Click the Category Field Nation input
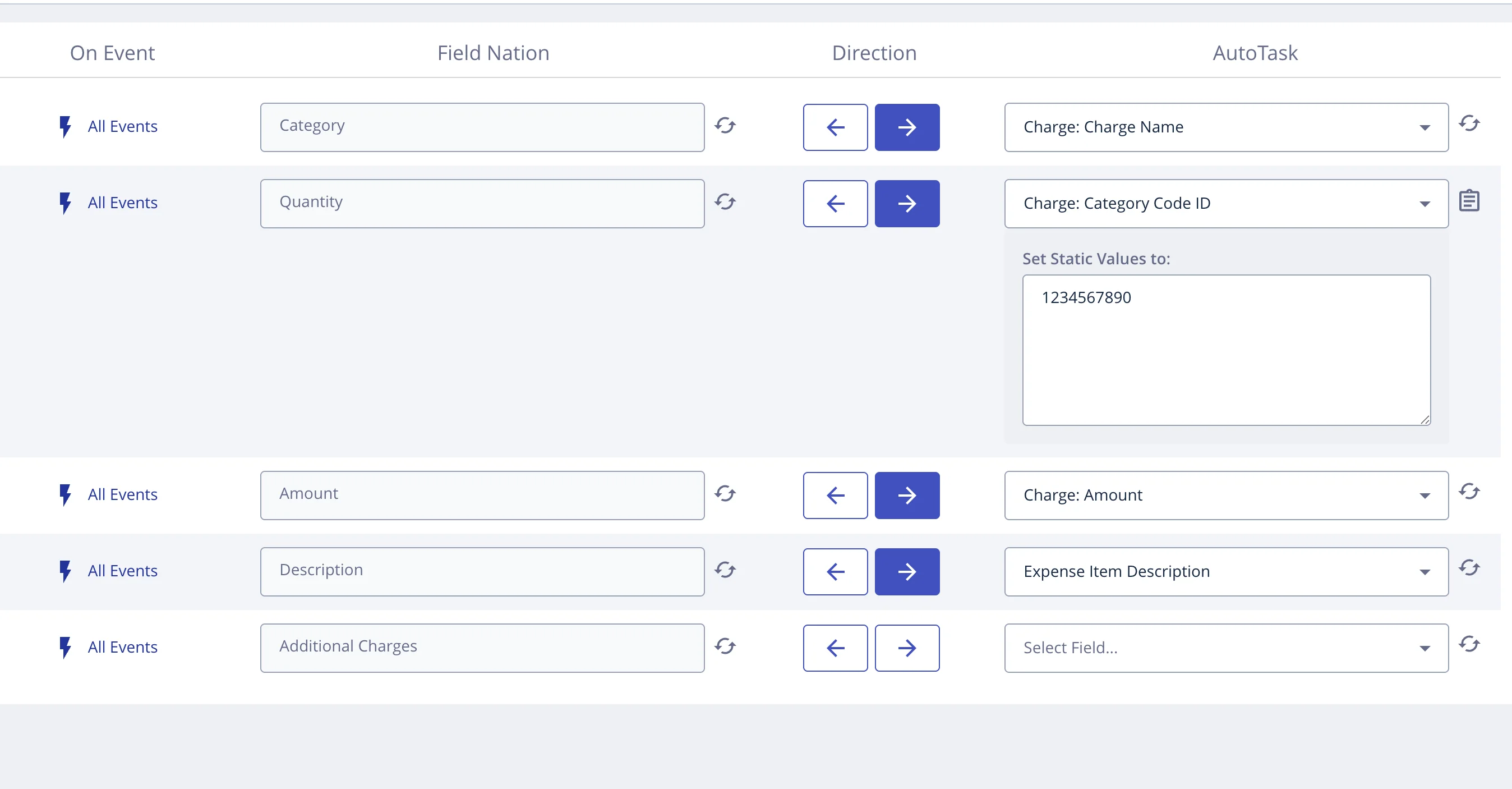This screenshot has height=789, width=1512. [482, 127]
